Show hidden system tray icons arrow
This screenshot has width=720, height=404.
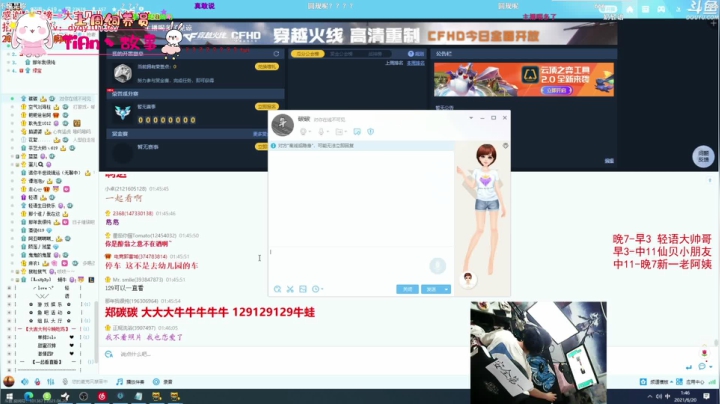(x=650, y=397)
